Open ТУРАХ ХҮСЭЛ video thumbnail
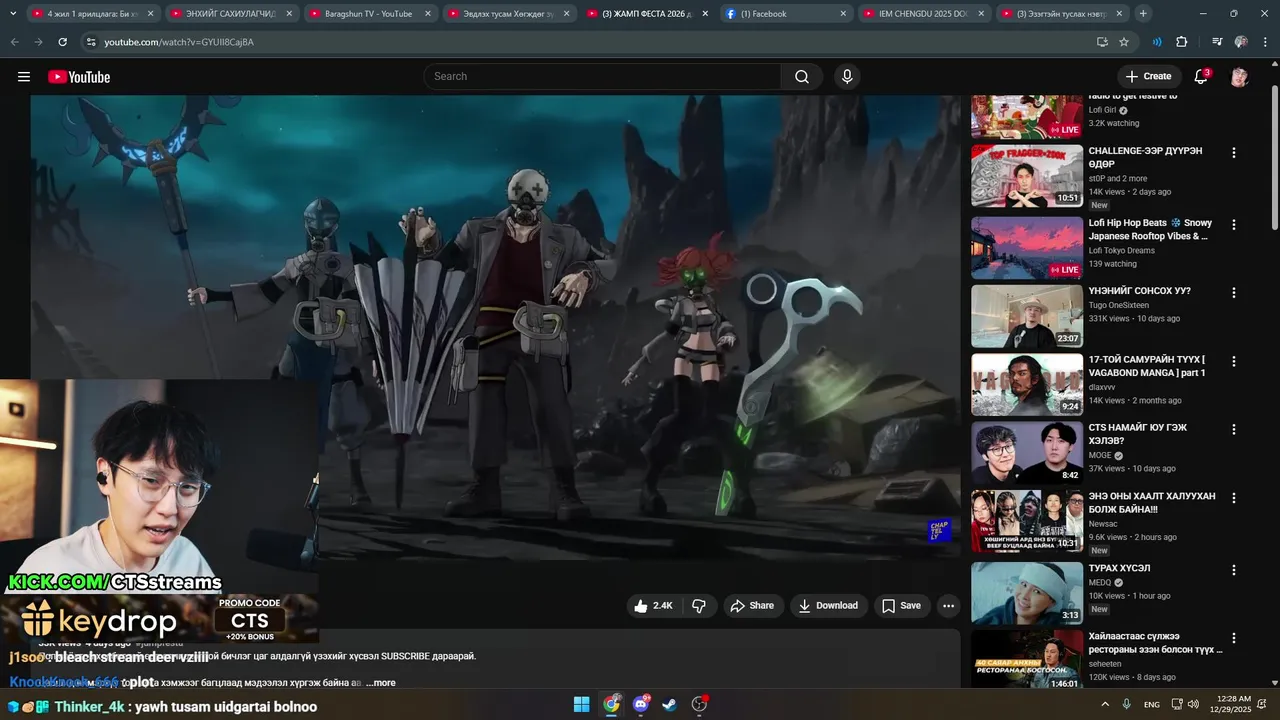 [1027, 593]
